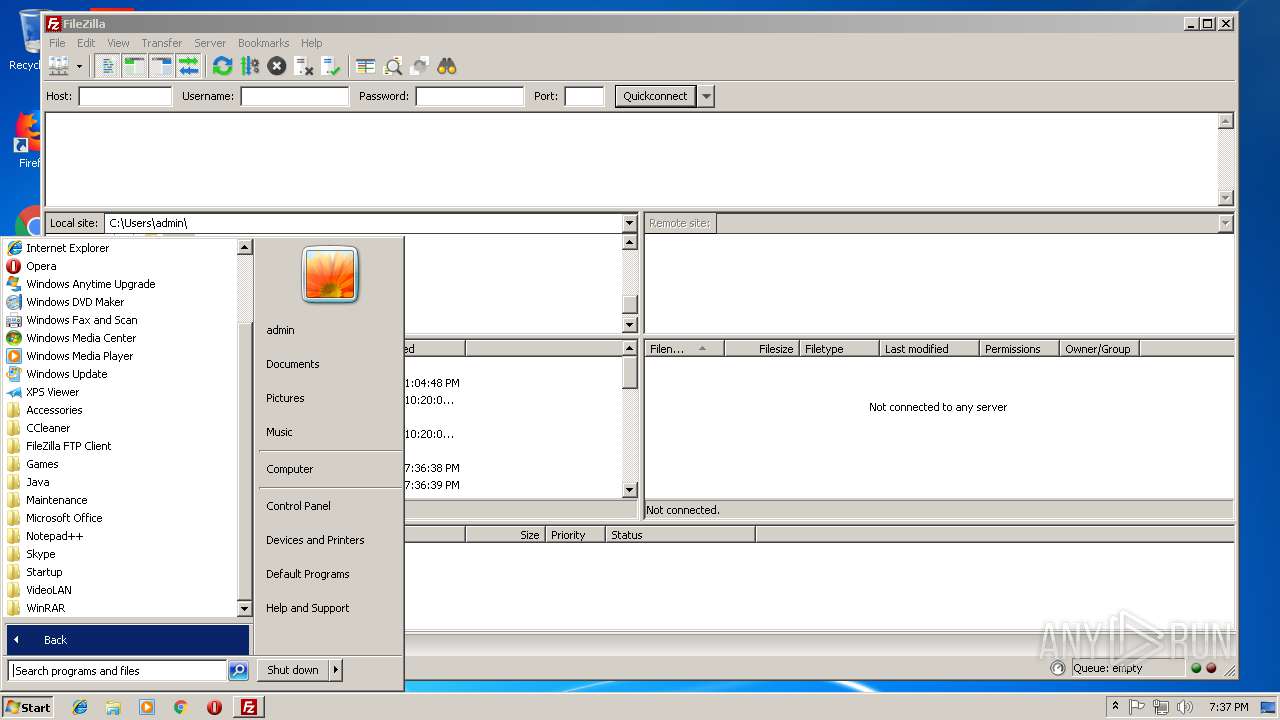
Task: Open the Site Manager dropdown arrow
Action: point(79,66)
